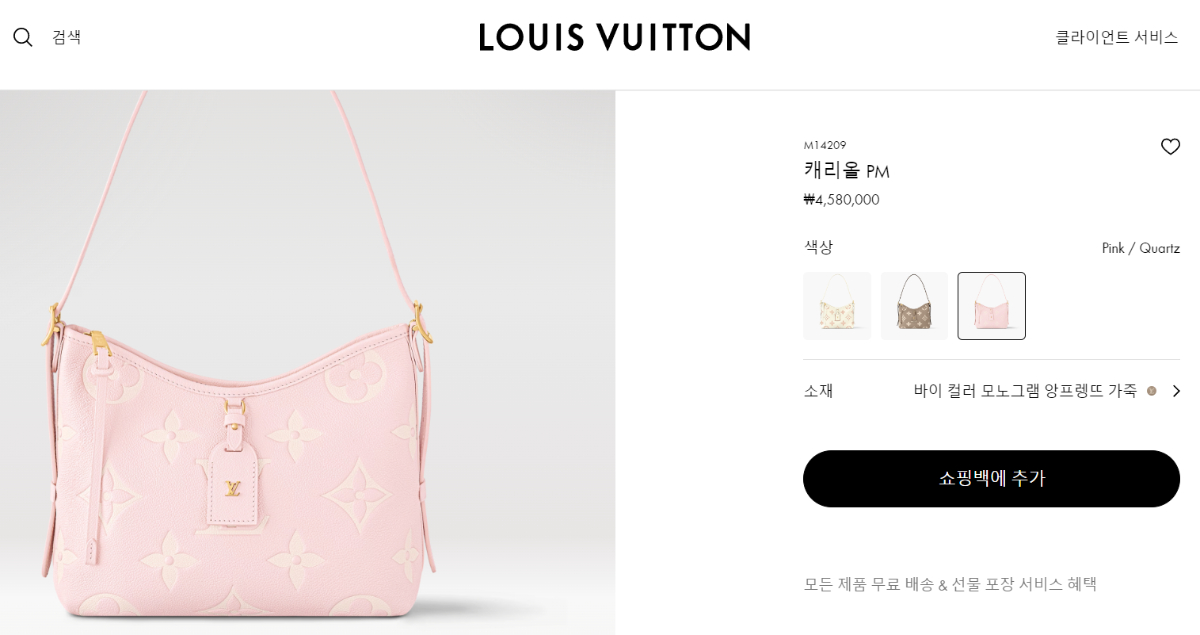Click the 검색 search label
The height and width of the screenshot is (635, 1200).
[67, 37]
